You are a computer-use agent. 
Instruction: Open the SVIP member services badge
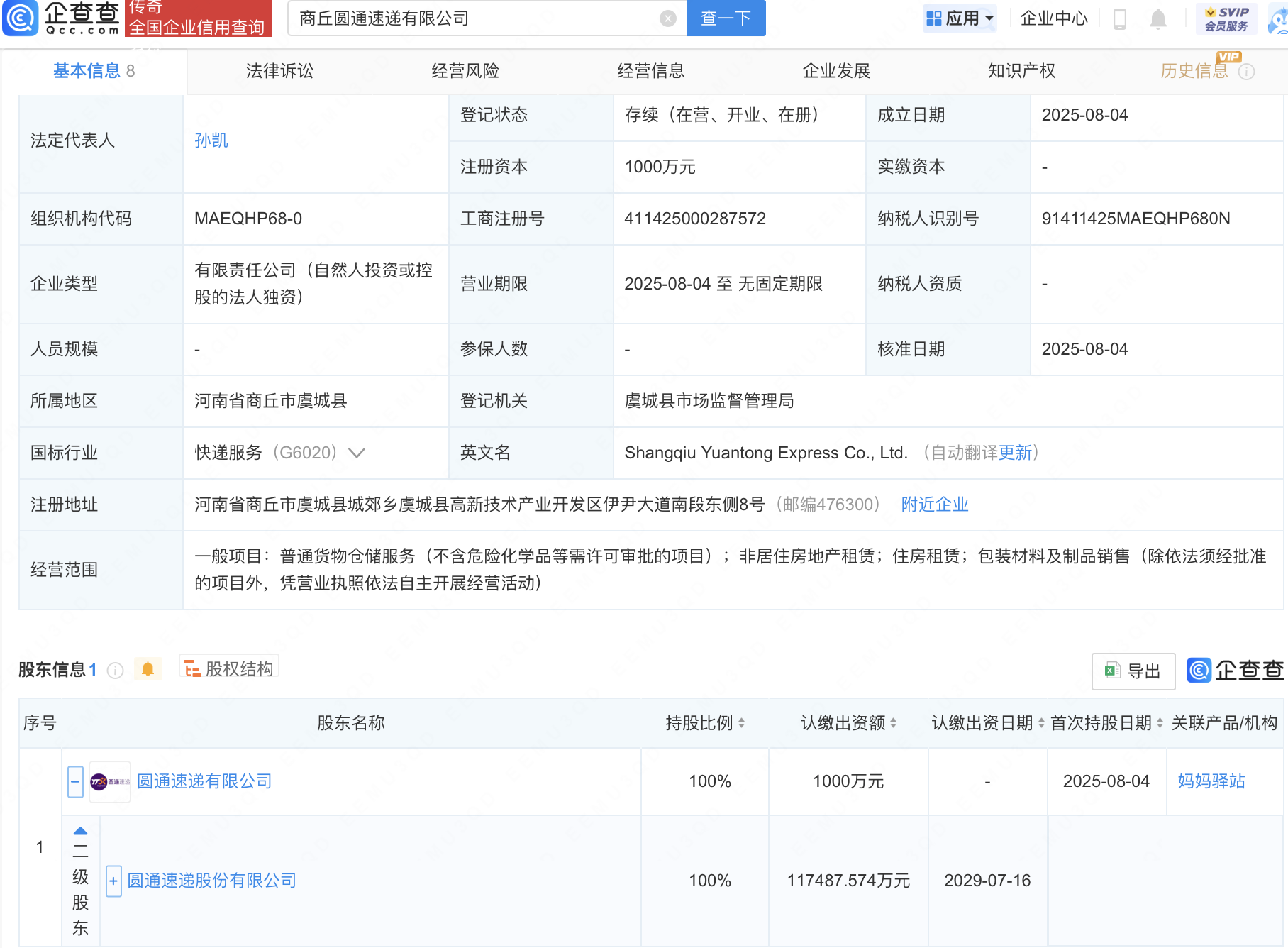click(1226, 18)
